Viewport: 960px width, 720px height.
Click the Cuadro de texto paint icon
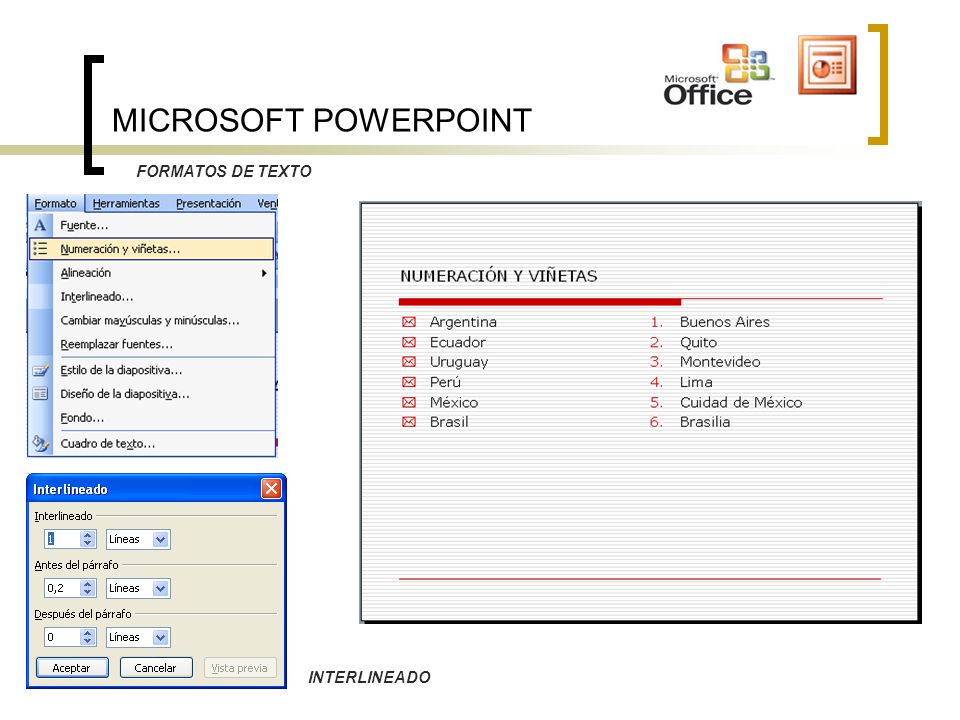[40, 443]
